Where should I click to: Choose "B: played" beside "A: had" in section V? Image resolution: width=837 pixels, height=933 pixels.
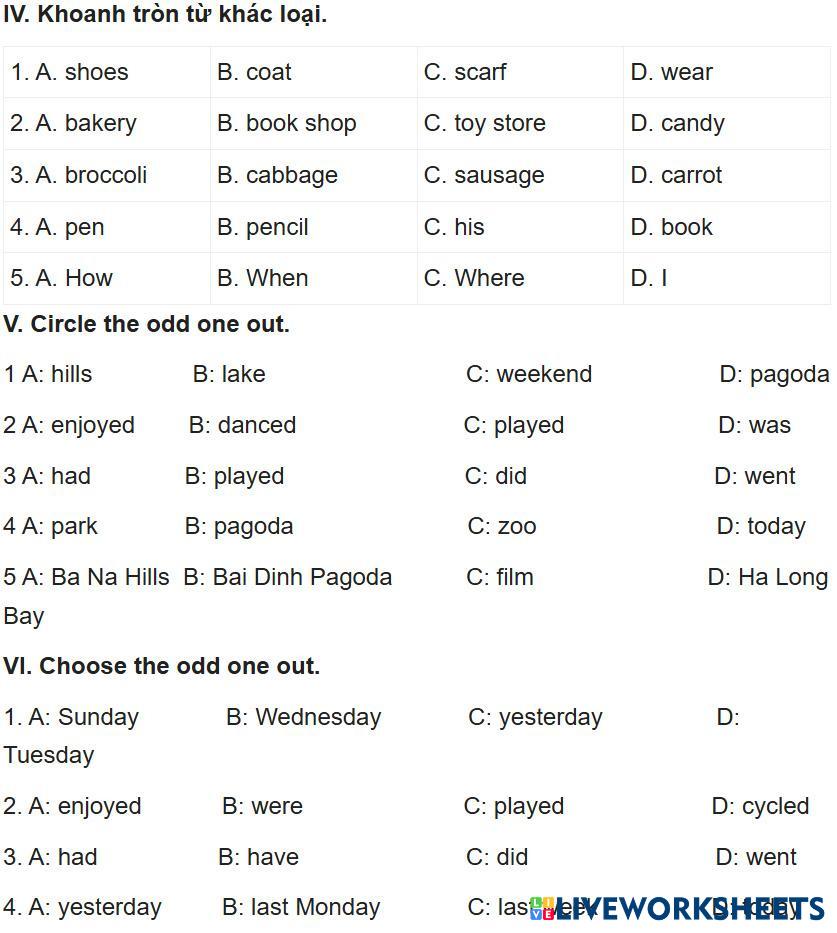pyautogui.click(x=235, y=476)
